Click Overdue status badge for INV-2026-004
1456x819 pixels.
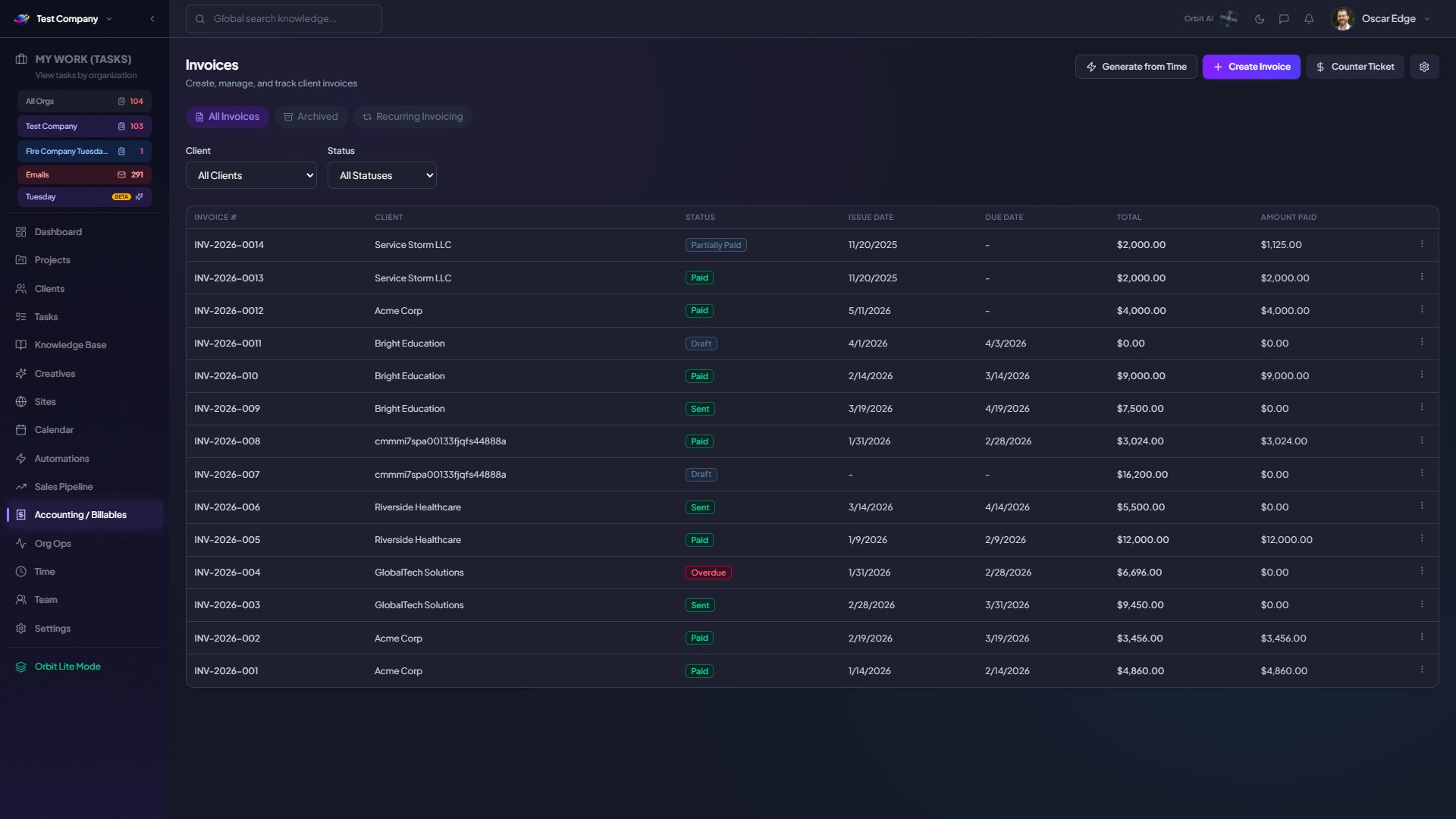pos(708,573)
